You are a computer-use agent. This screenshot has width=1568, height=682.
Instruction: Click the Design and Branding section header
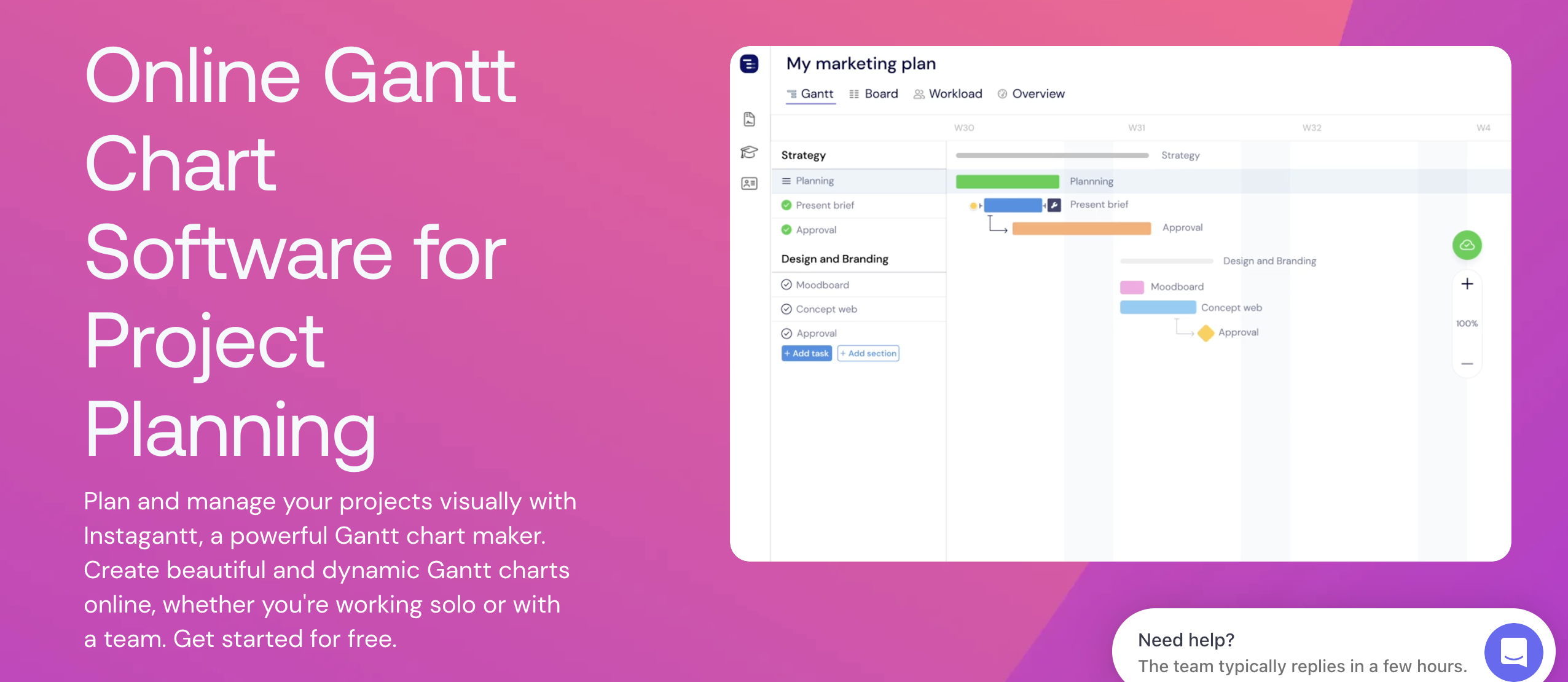[x=834, y=259]
